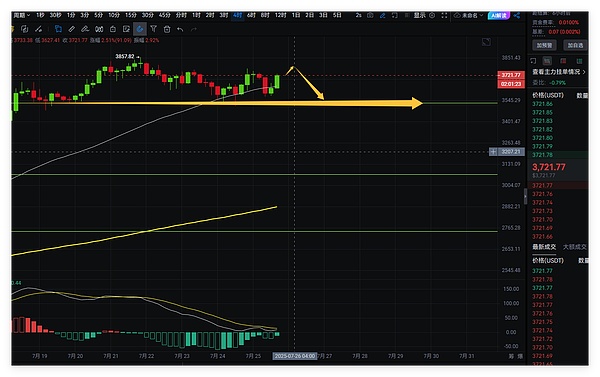Image resolution: width=600 pixels, height=377 pixels.
Task: Select the filter funnel icon
Action: 153,29
